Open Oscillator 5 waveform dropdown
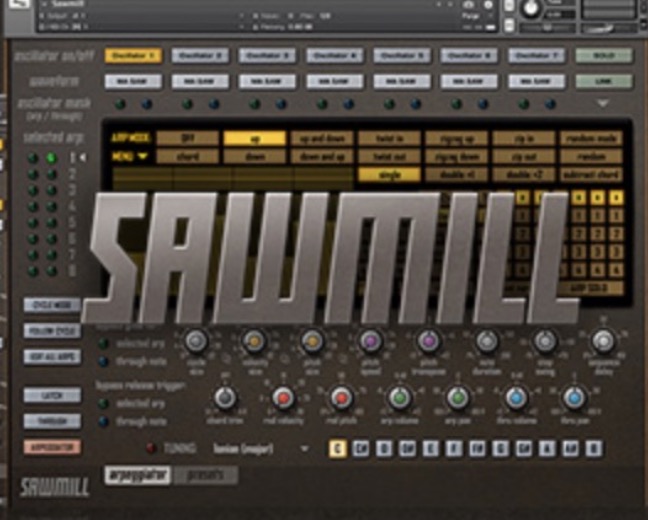Viewport: 648px width, 520px height. [402, 81]
